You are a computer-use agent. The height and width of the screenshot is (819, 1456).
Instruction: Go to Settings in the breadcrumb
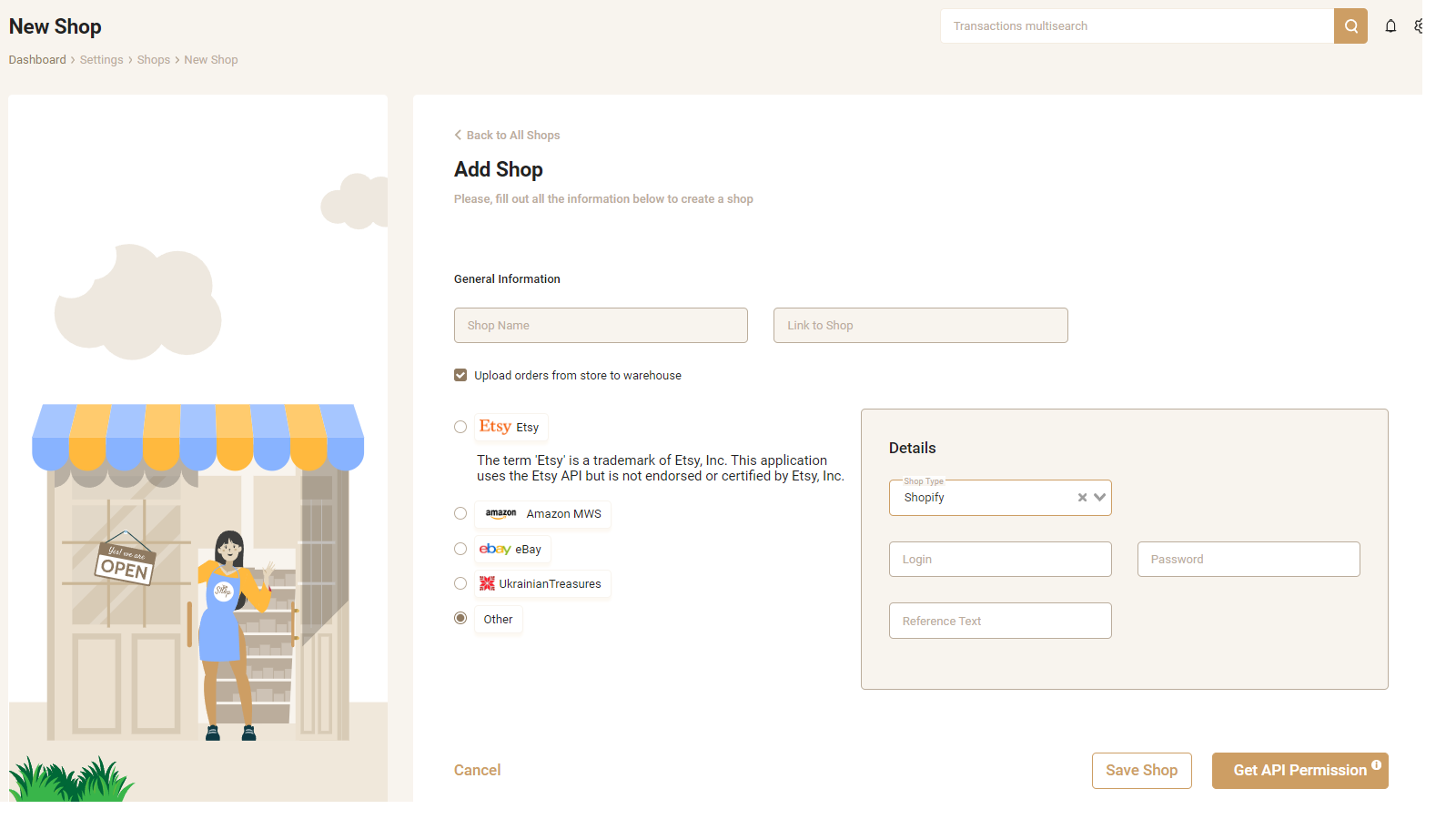pos(102,60)
